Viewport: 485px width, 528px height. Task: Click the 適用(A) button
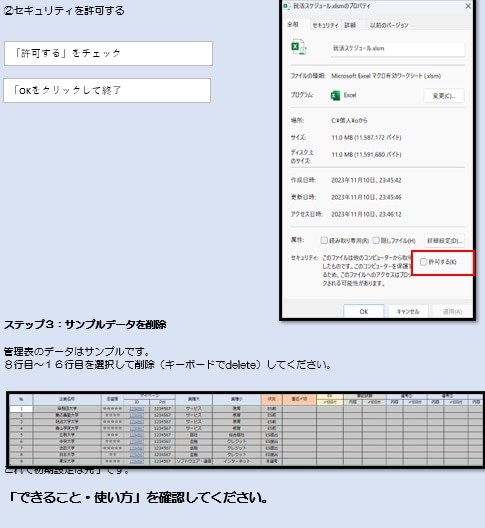452,311
